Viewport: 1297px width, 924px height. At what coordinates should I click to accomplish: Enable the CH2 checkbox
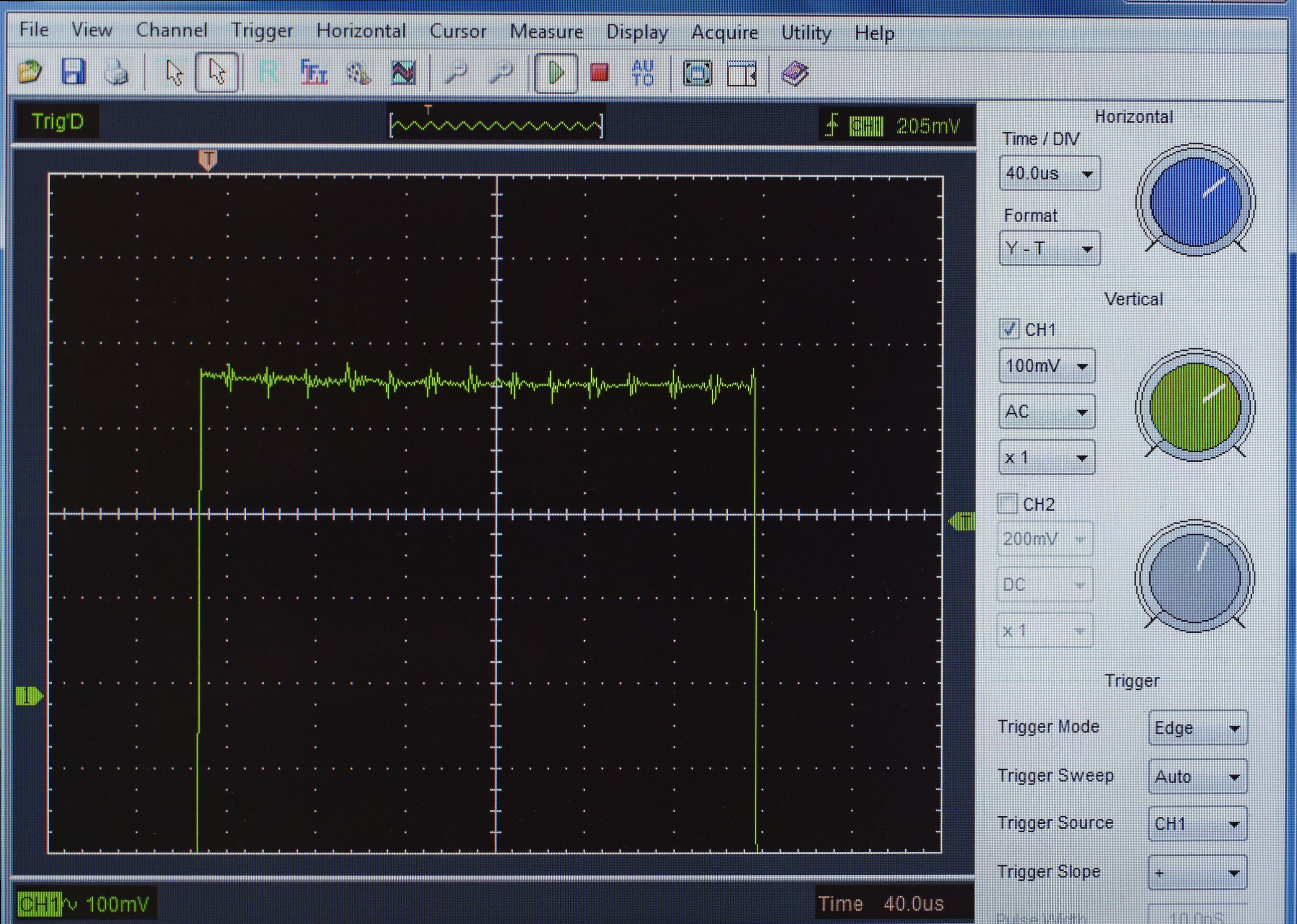click(x=1007, y=503)
